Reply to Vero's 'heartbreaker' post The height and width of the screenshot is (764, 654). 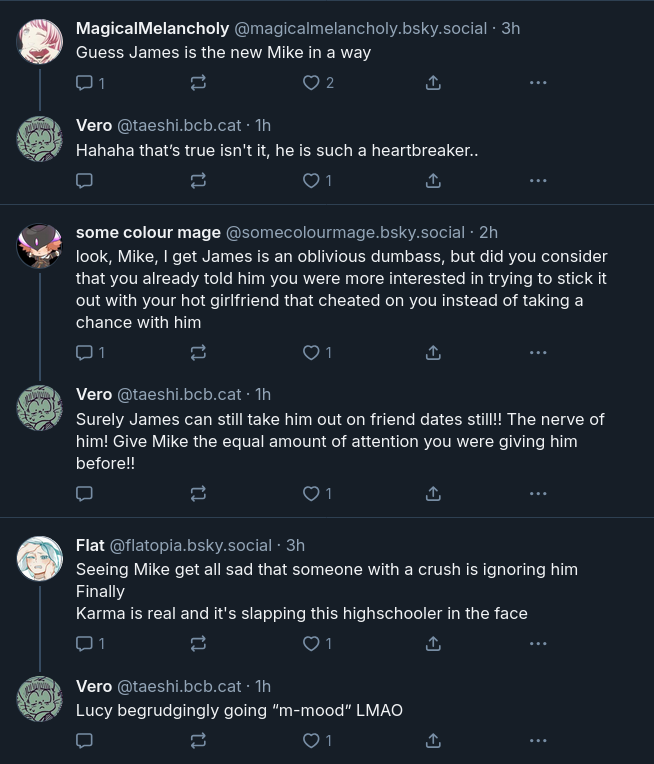(85, 181)
